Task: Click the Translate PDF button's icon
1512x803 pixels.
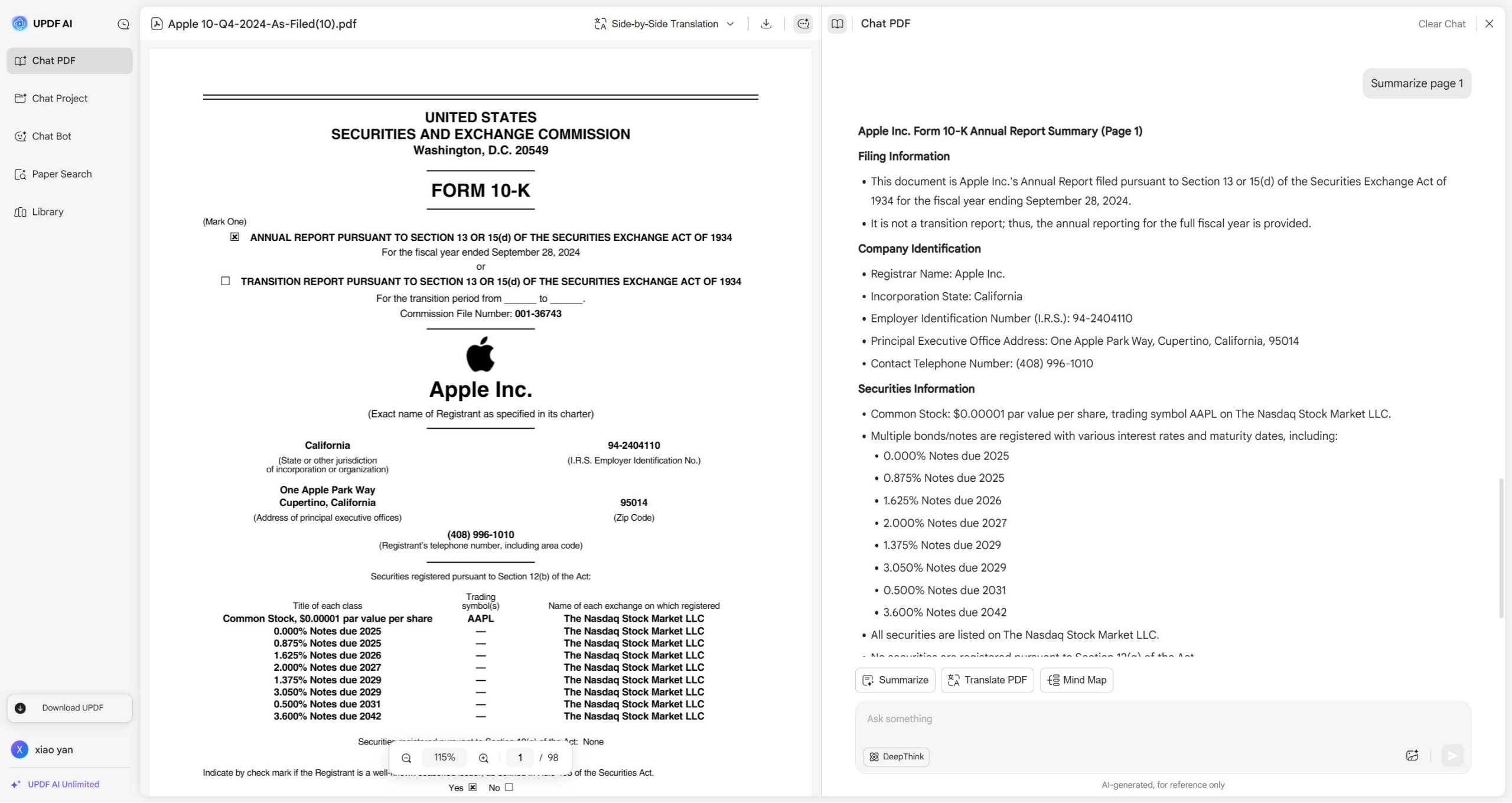Action: (953, 681)
